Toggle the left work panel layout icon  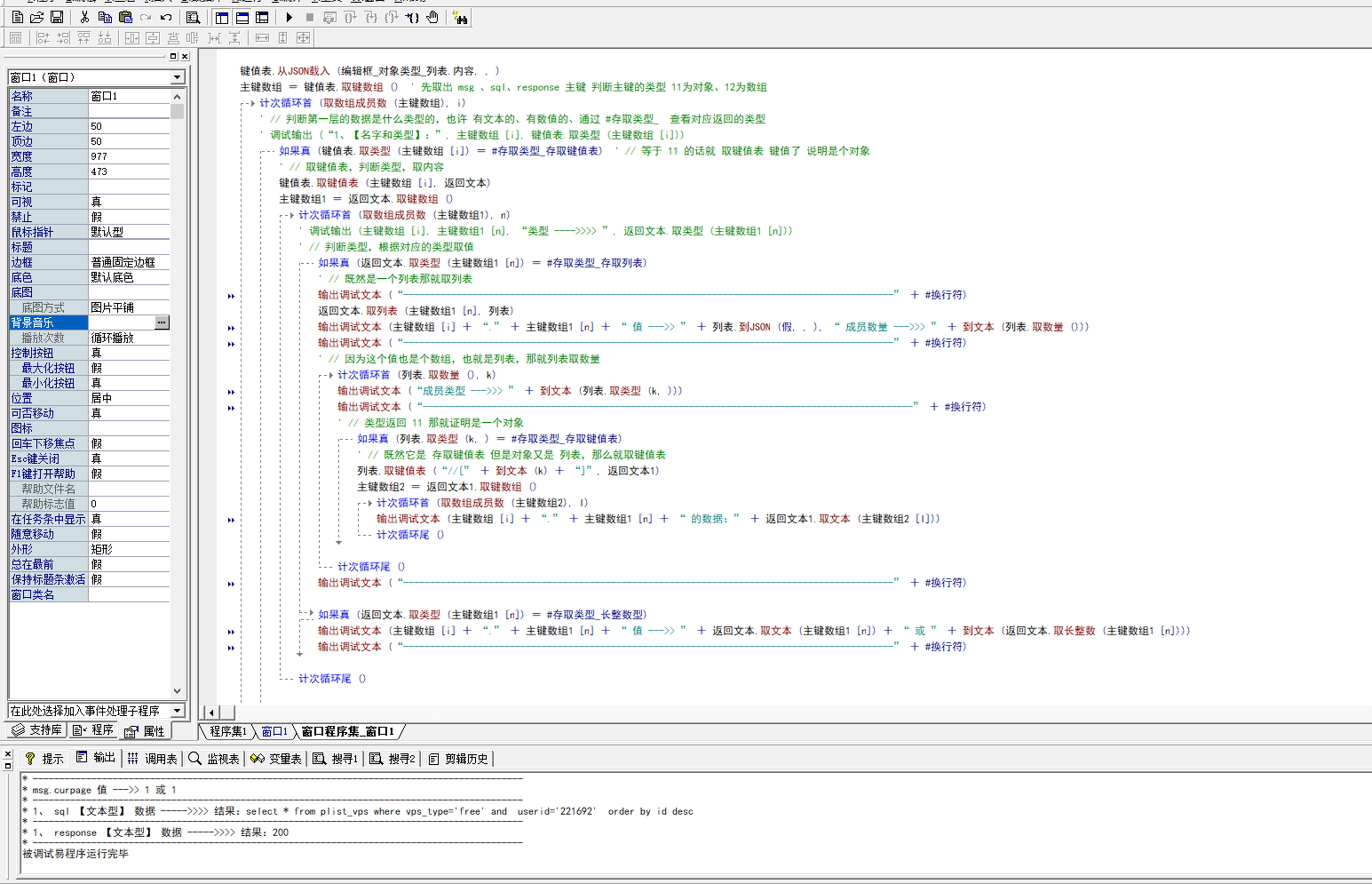222,17
